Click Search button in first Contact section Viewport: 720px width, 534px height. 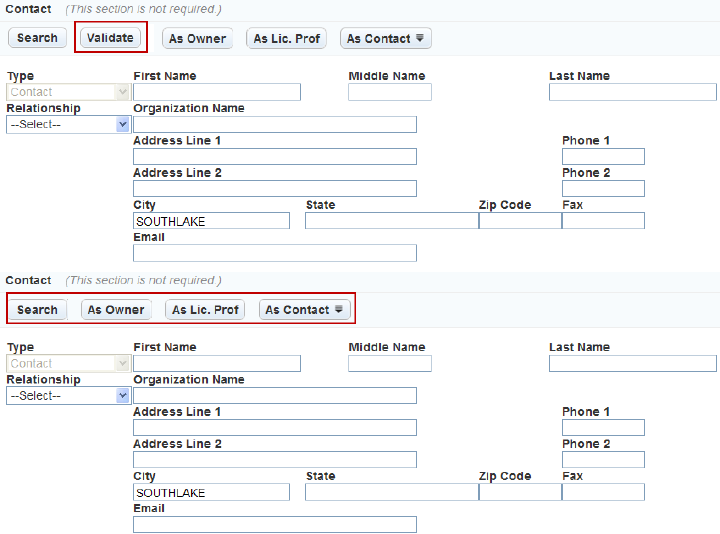click(37, 38)
